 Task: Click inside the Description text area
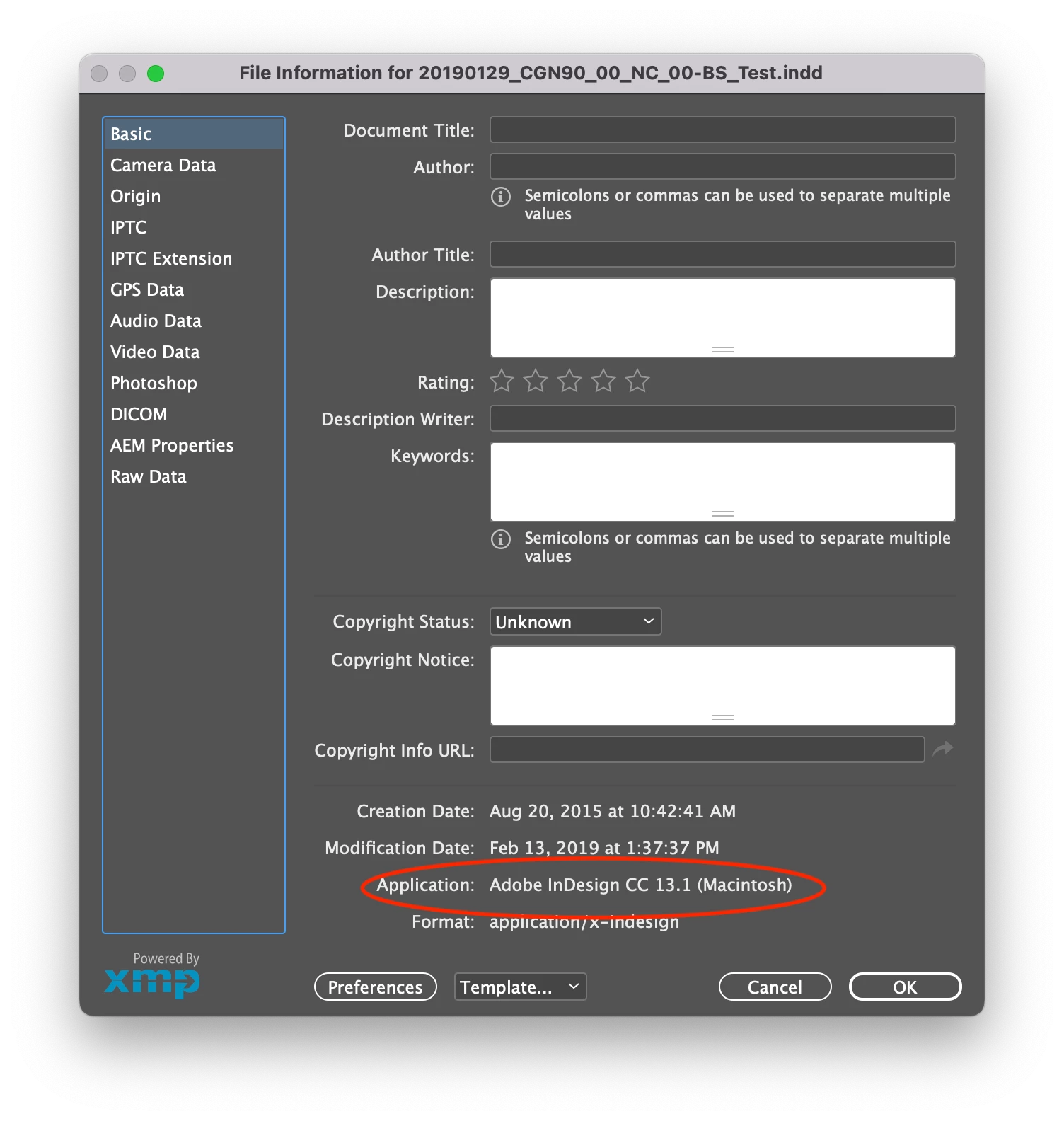click(723, 317)
